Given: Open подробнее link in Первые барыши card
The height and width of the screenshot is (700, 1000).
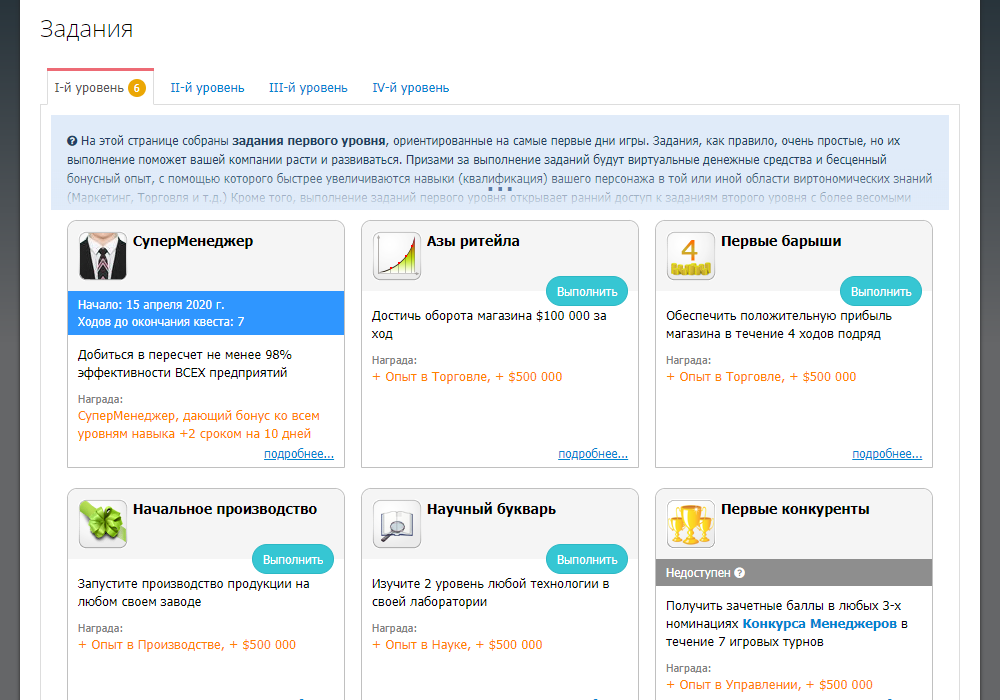Looking at the screenshot, I should [886, 454].
